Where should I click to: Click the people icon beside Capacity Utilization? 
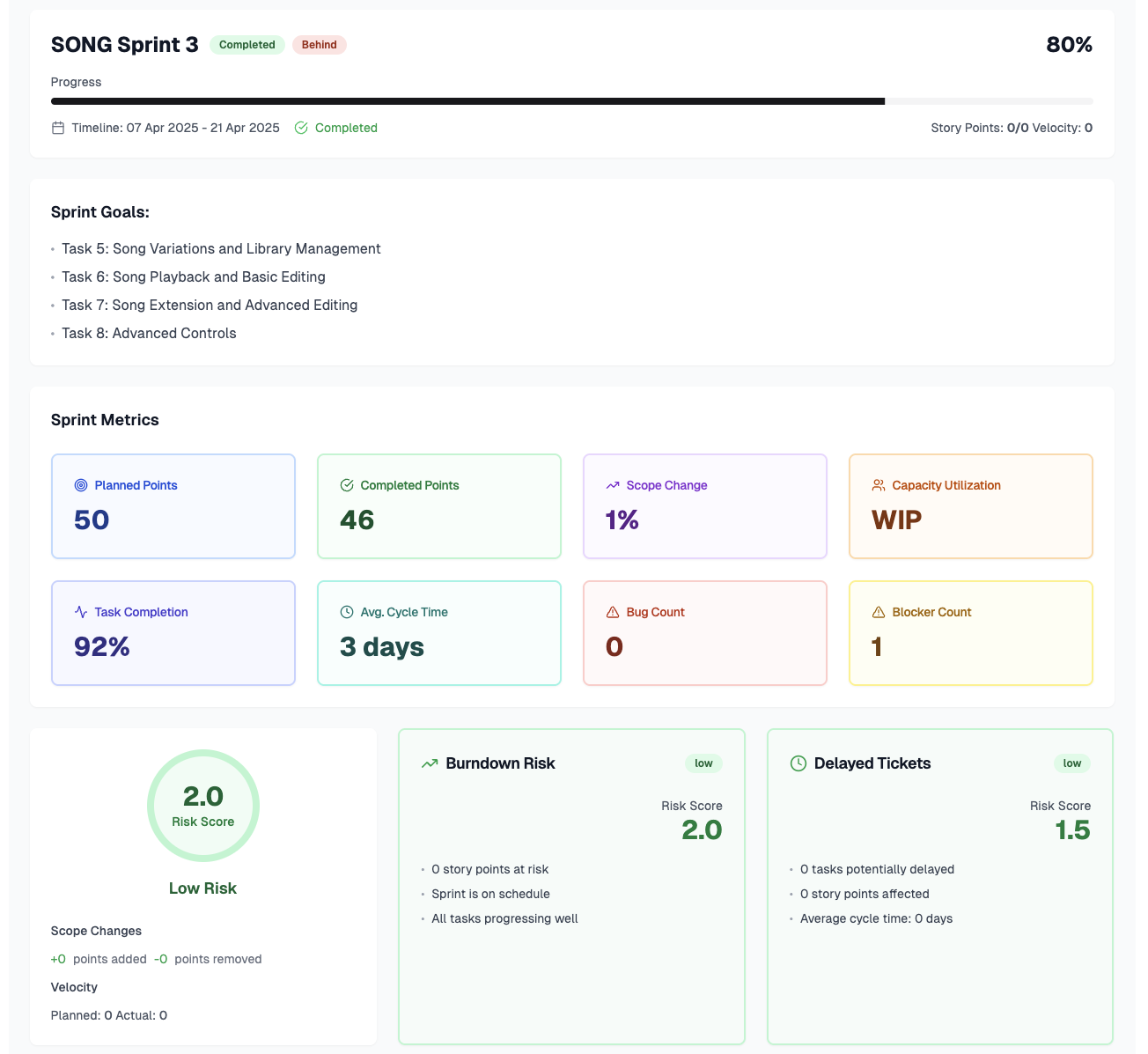coord(878,484)
